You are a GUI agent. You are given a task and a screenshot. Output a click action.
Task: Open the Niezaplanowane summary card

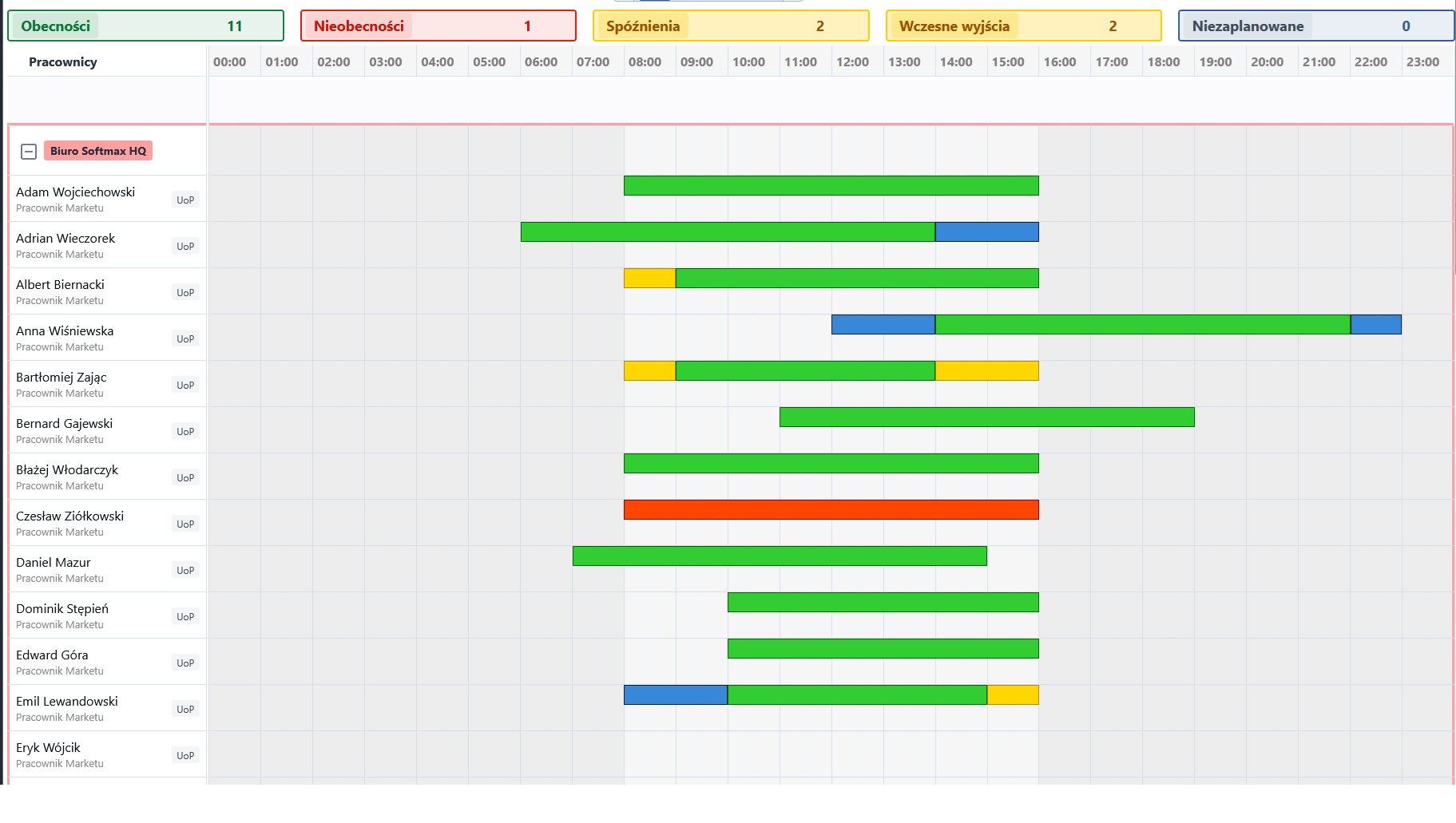(x=1316, y=26)
